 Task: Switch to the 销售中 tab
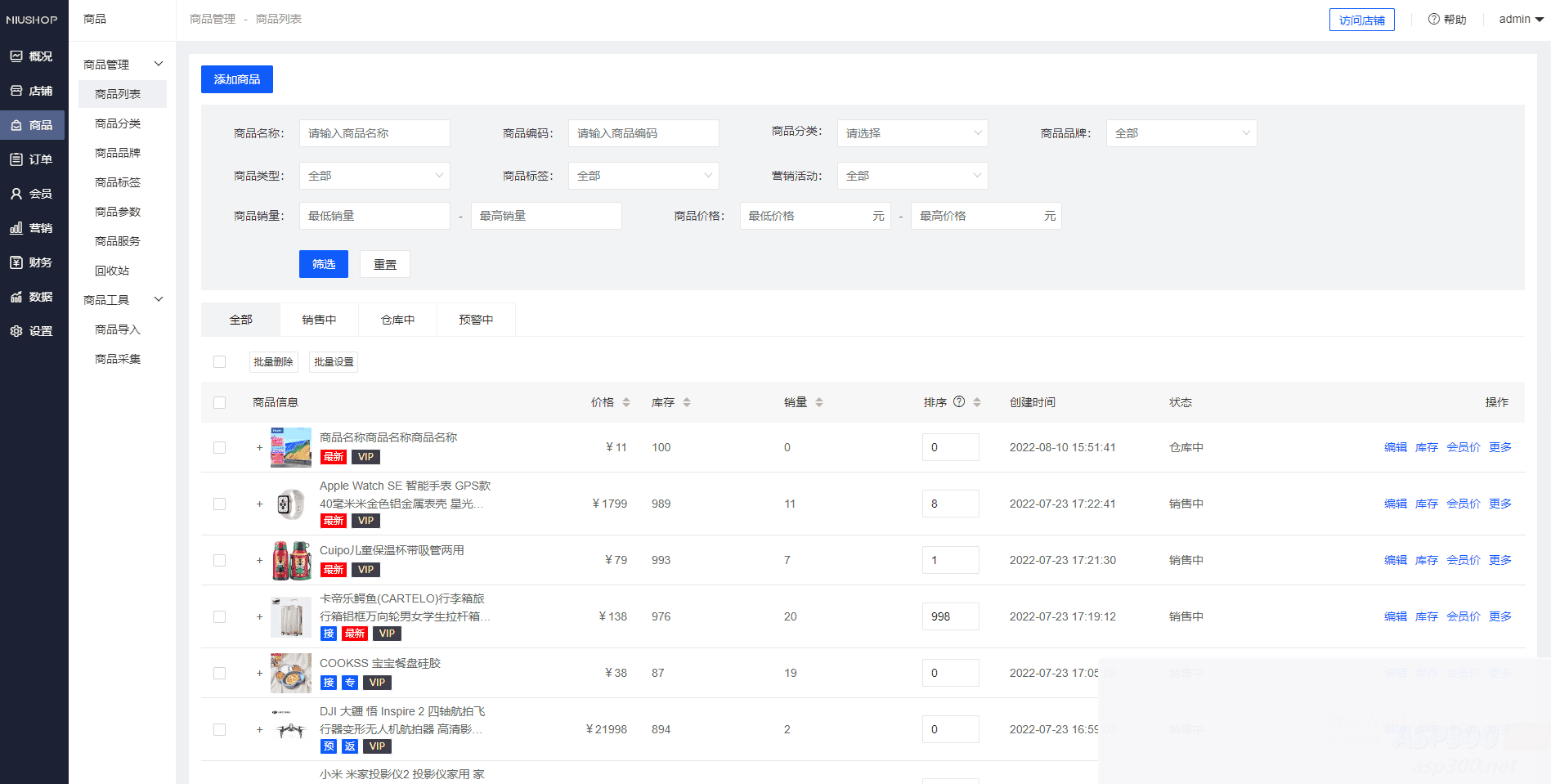point(319,319)
